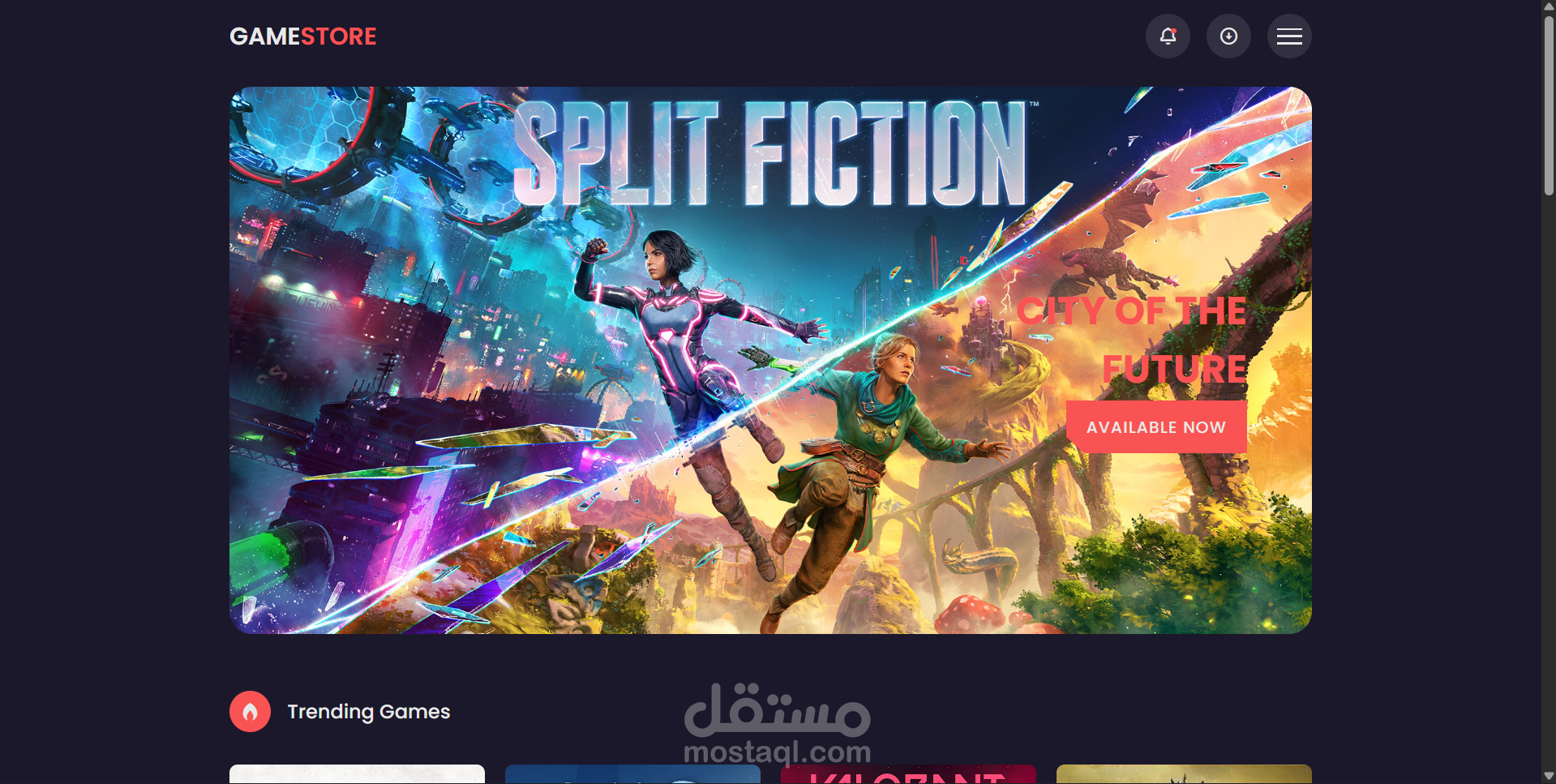Viewport: 1556px width, 784px height.
Task: Open the red Valorant trending game card
Action: (908, 774)
